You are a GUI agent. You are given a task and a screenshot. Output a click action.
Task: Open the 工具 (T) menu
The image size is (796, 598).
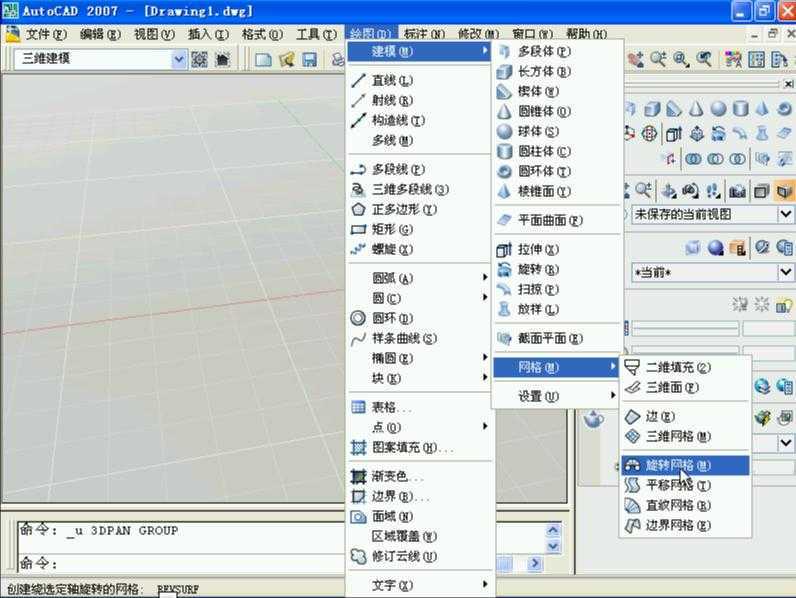click(x=316, y=34)
